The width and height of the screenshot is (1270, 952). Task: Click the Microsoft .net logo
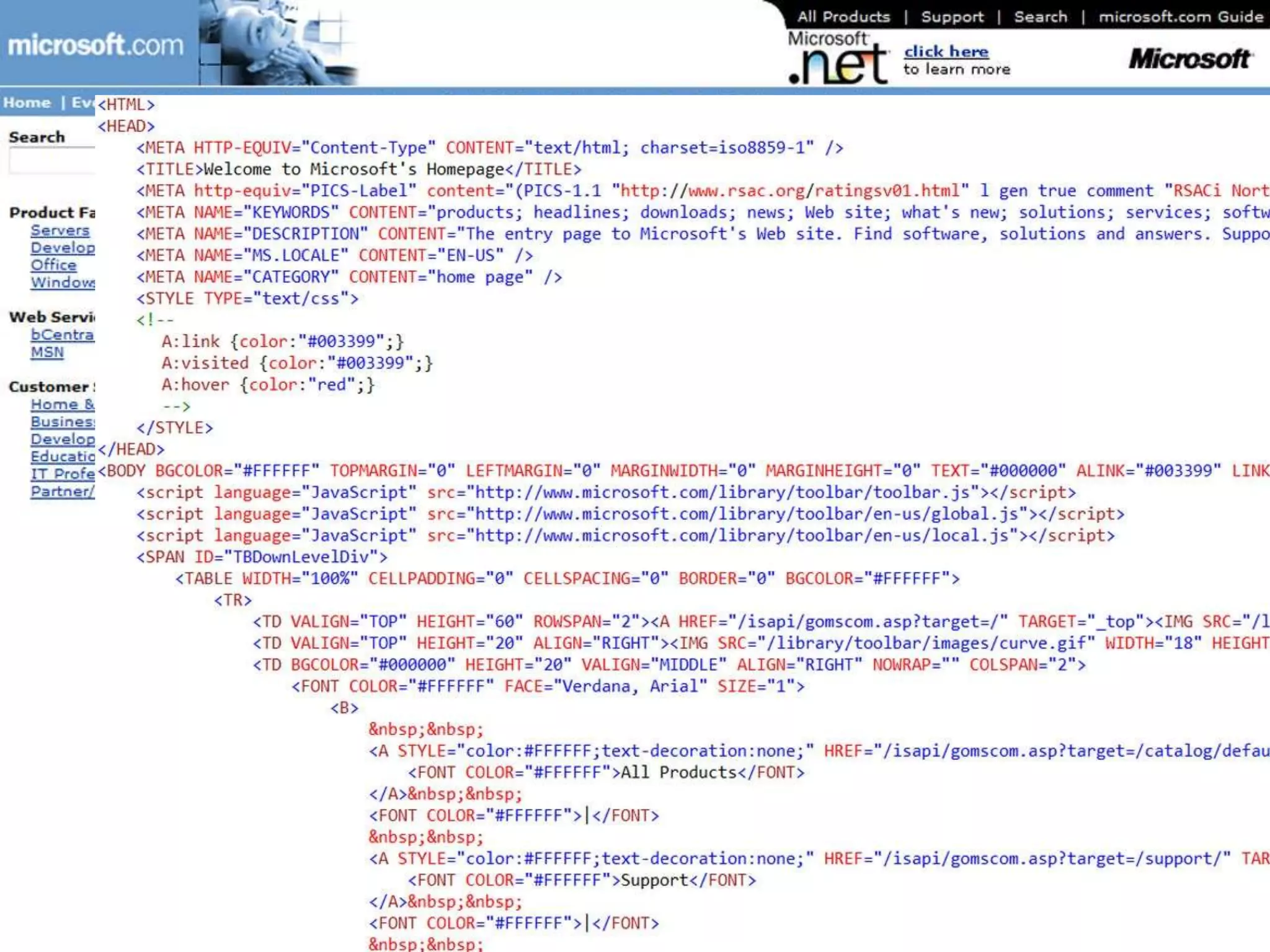pos(838,59)
